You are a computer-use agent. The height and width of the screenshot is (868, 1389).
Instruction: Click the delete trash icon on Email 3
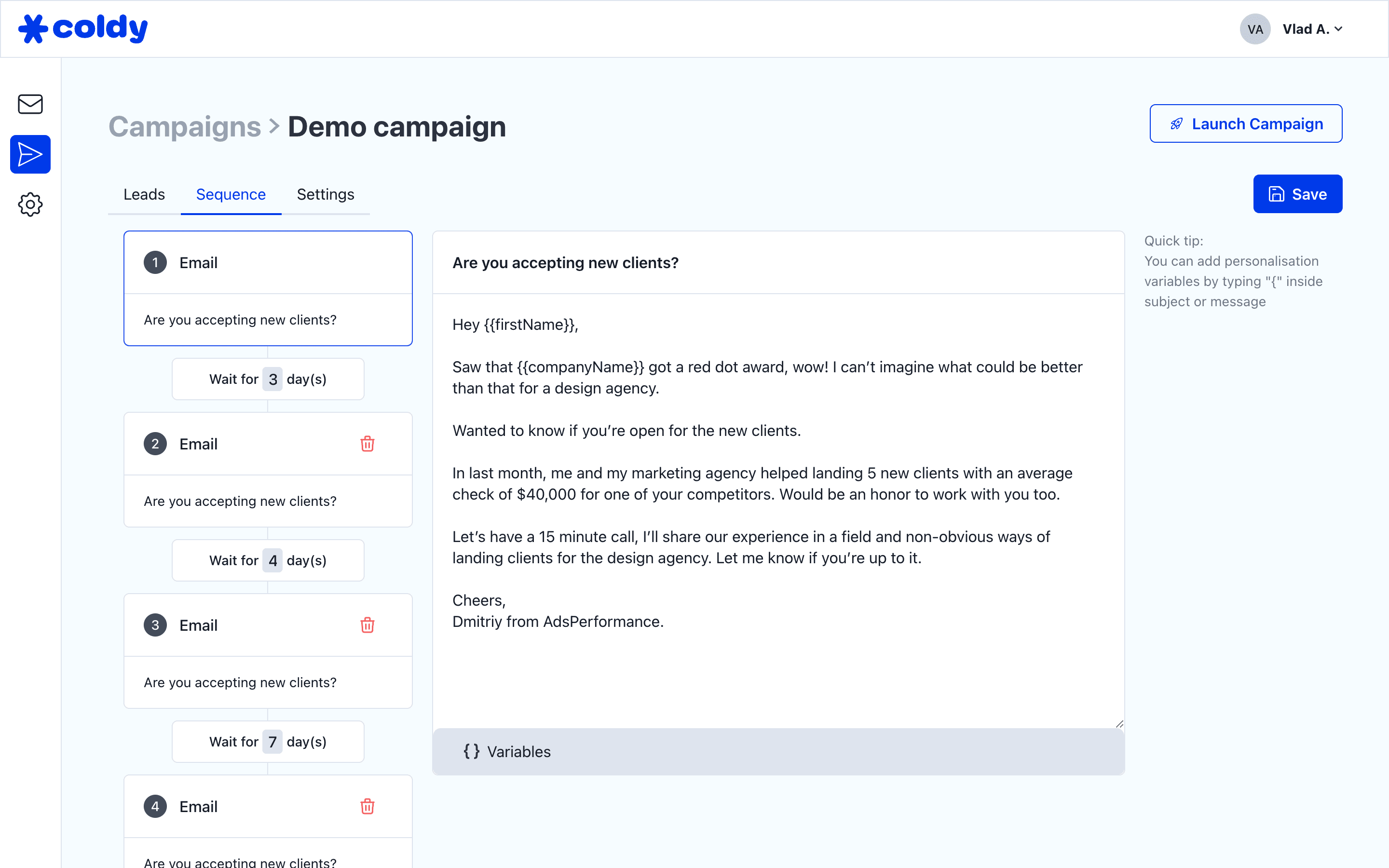pyautogui.click(x=367, y=625)
